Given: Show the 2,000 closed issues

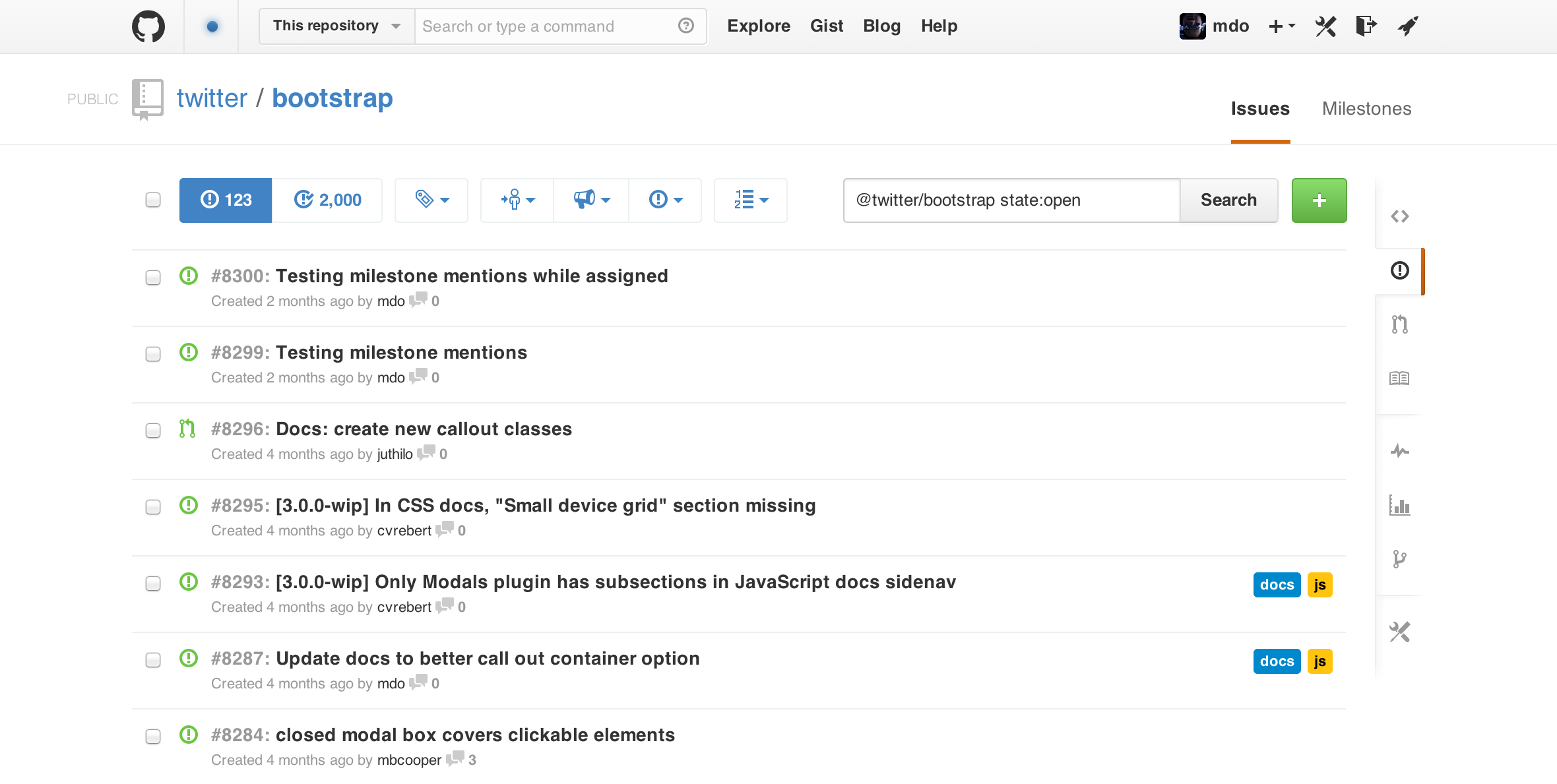Looking at the screenshot, I should [x=327, y=200].
